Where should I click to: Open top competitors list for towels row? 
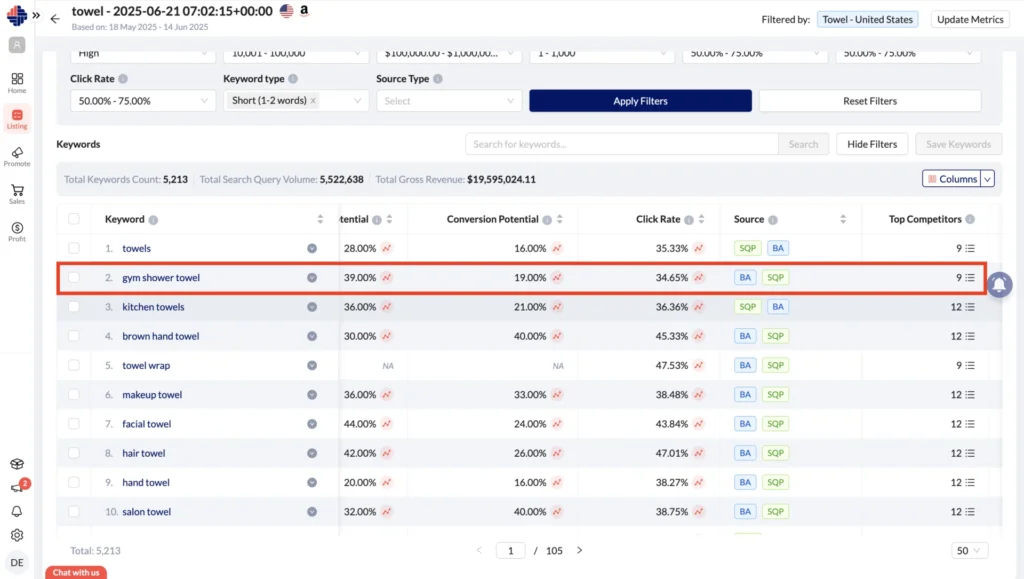pos(969,248)
